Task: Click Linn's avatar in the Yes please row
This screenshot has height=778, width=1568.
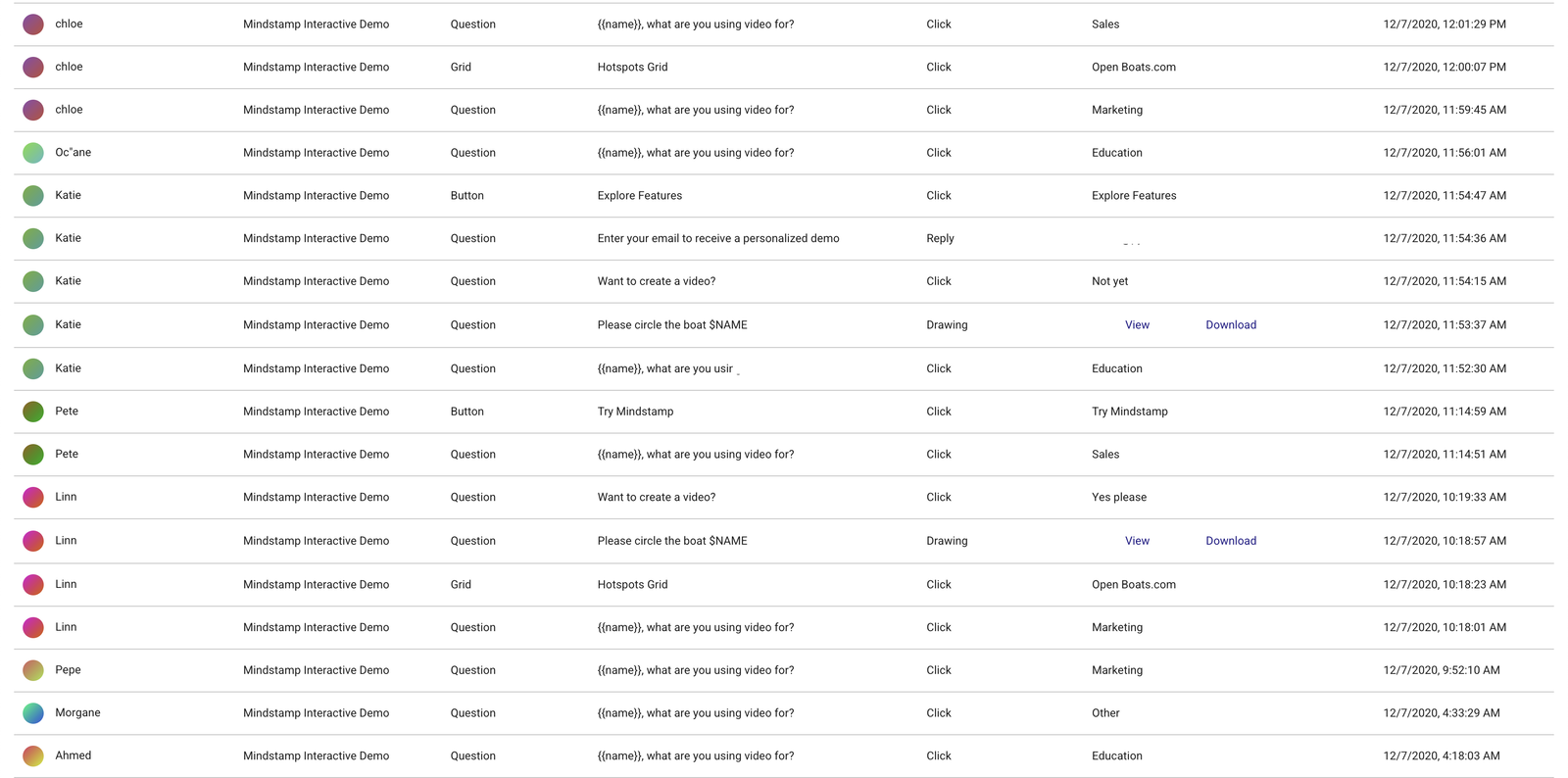Action: [x=33, y=497]
